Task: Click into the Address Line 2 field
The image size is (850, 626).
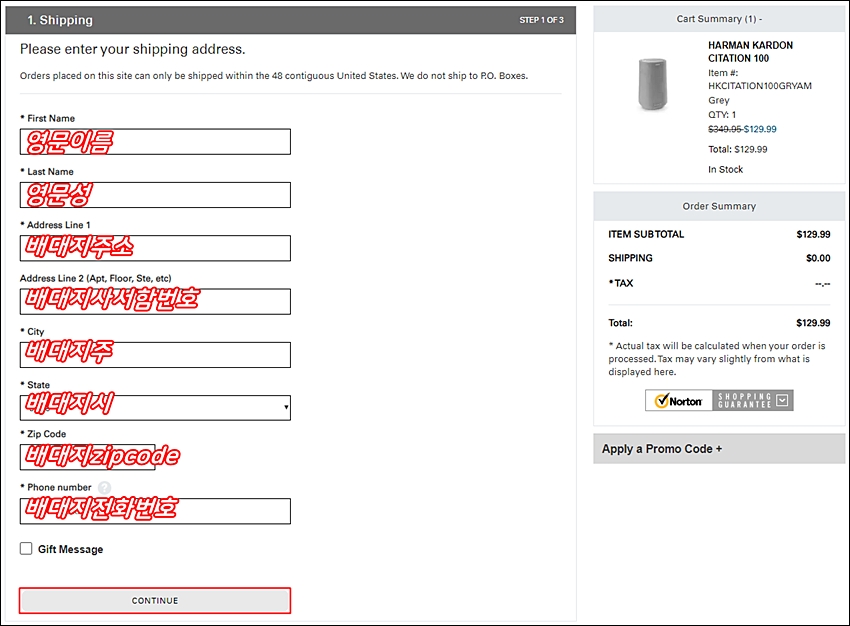Action: [155, 301]
